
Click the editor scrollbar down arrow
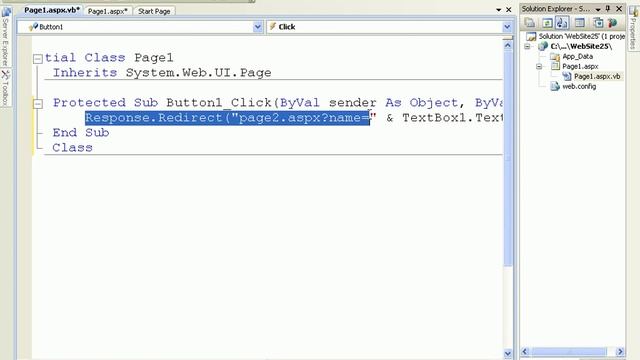point(508,353)
